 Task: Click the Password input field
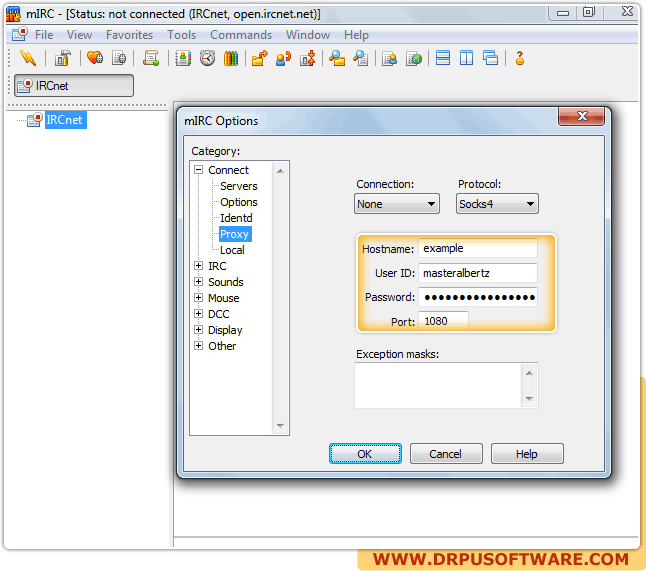(478, 297)
